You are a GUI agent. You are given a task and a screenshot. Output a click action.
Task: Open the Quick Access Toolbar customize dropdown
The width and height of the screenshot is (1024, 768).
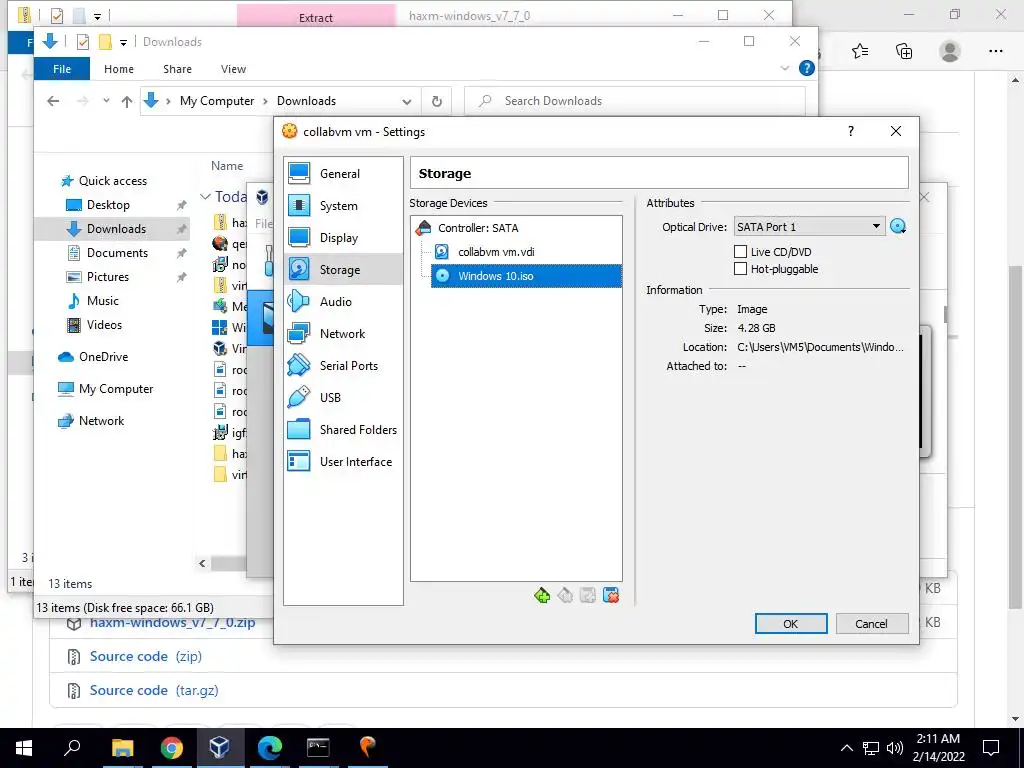click(x=123, y=42)
